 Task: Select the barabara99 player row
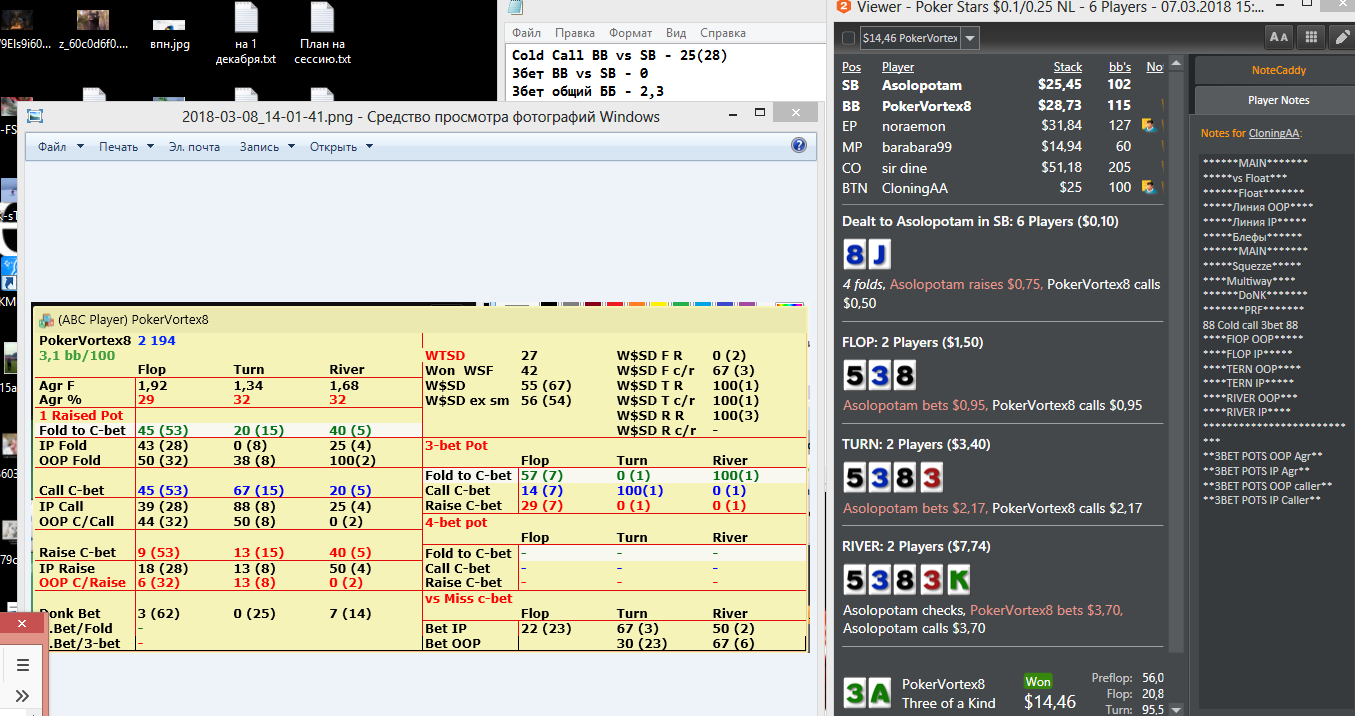(x=1003, y=147)
